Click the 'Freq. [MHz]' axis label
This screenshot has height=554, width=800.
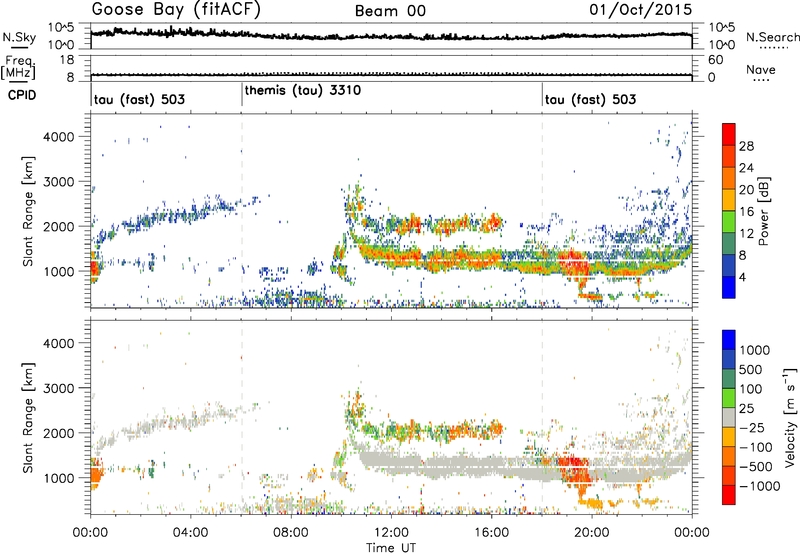pyautogui.click(x=19, y=68)
